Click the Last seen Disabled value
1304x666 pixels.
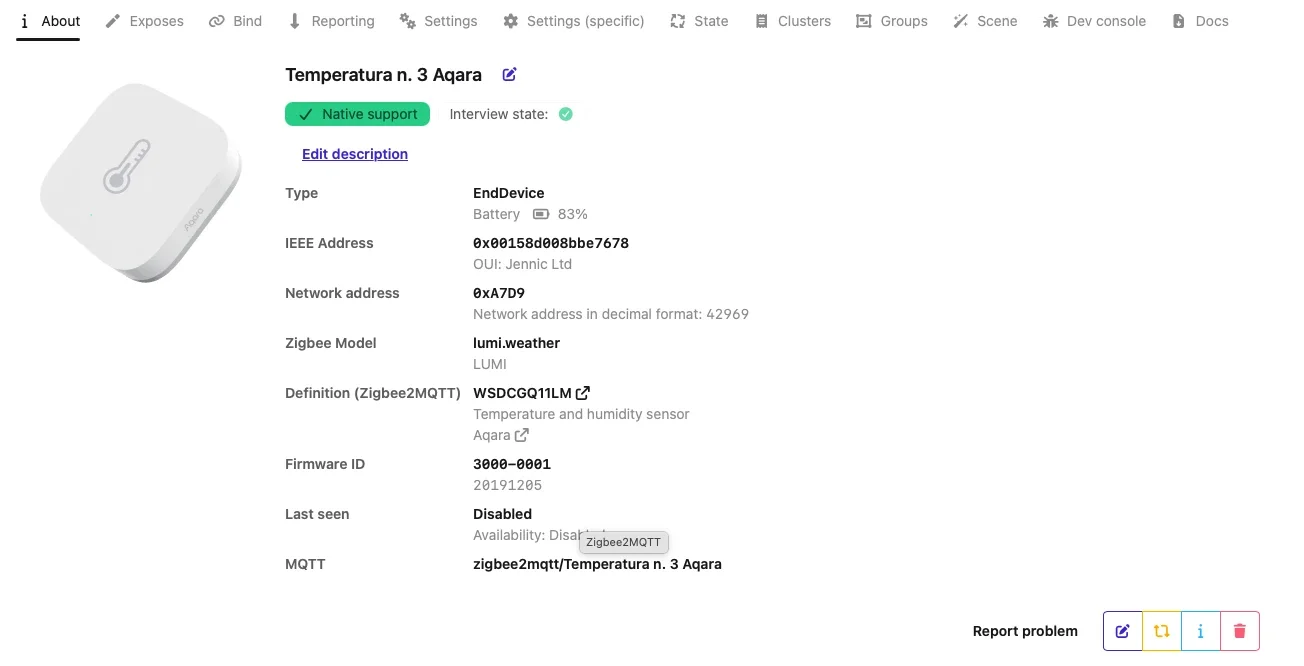(502, 514)
